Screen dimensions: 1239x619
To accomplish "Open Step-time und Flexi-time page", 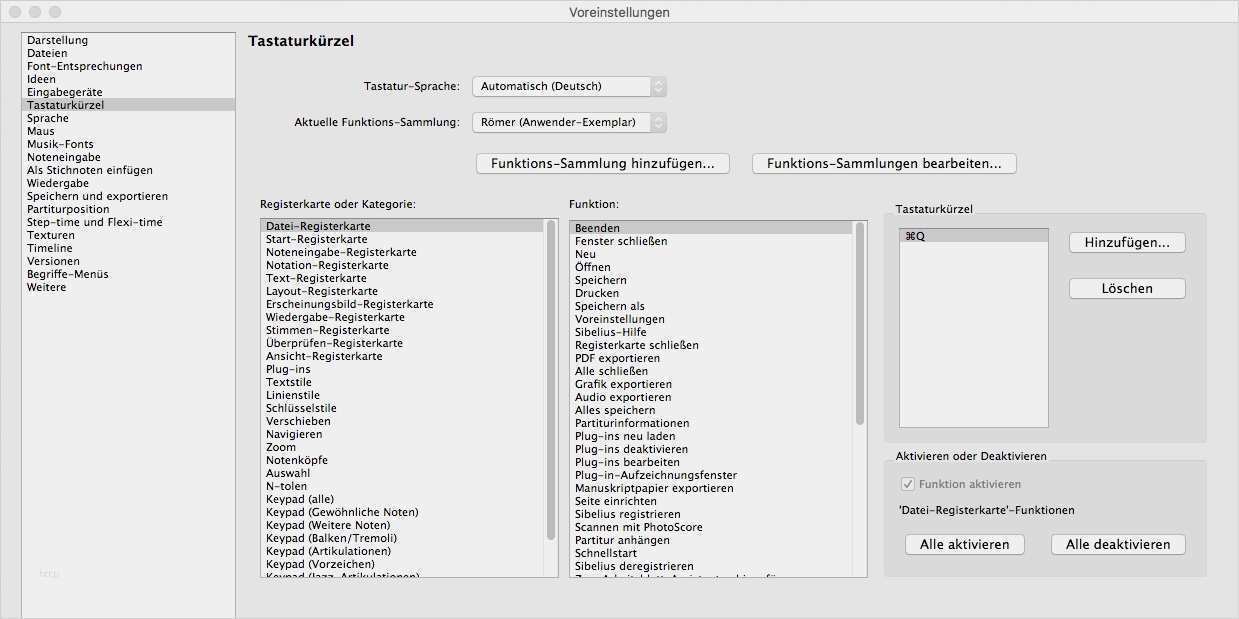I will click(x=128, y=222).
